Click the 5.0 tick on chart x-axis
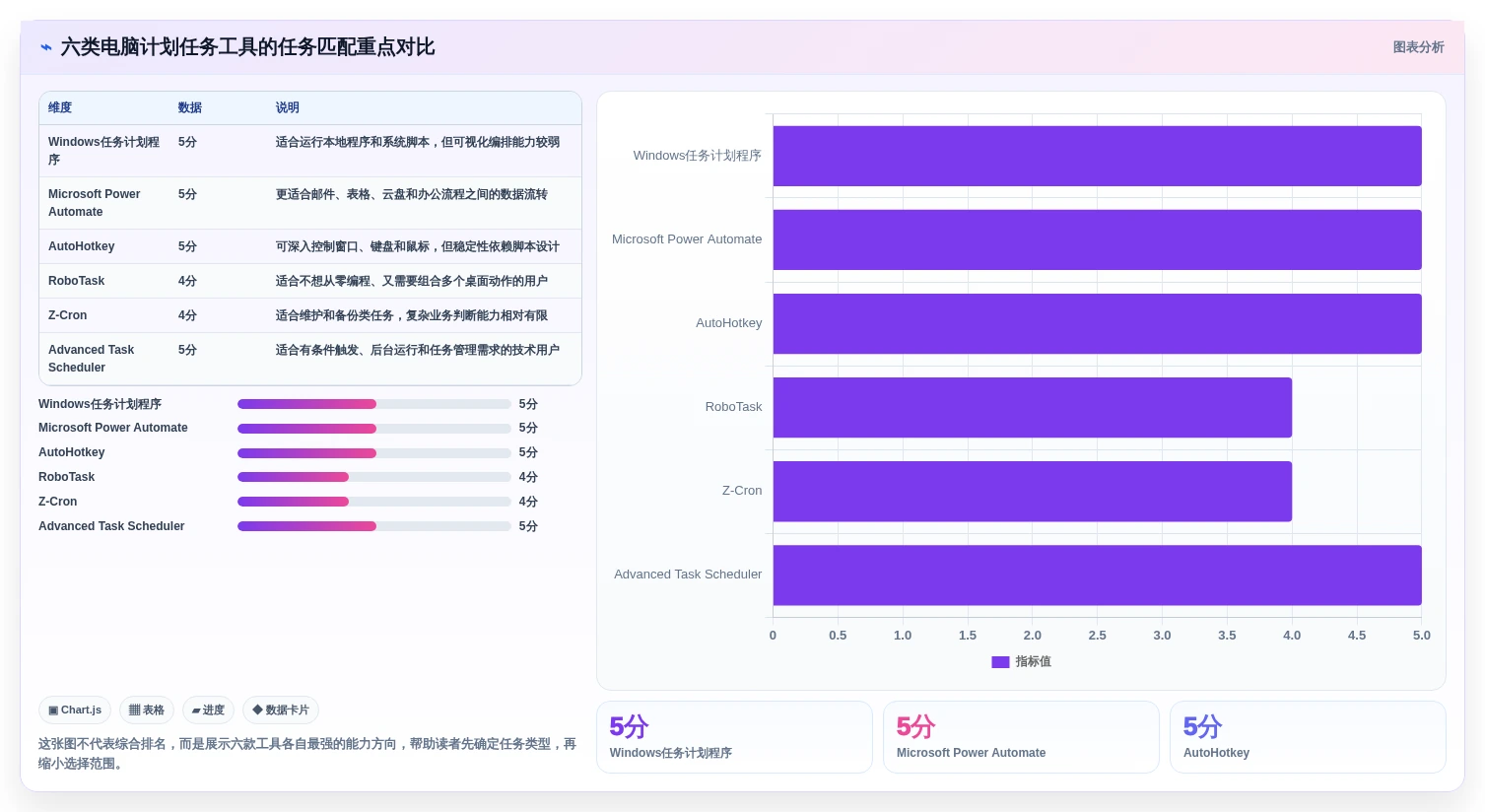The width and height of the screenshot is (1485, 812). pos(1421,636)
